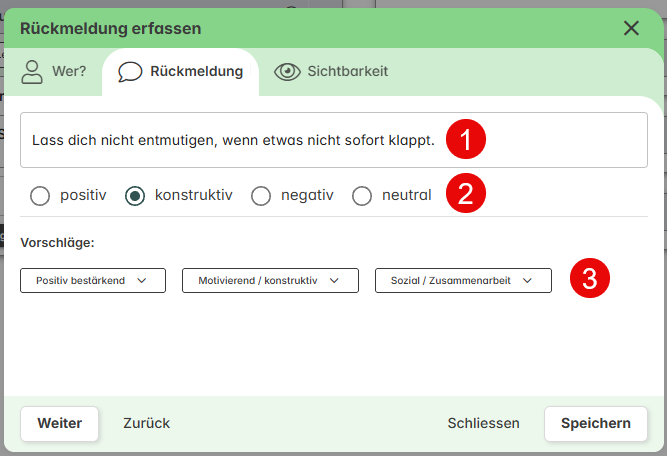Go back with the Zurück link
This screenshot has width=667, height=456.
tap(147, 423)
